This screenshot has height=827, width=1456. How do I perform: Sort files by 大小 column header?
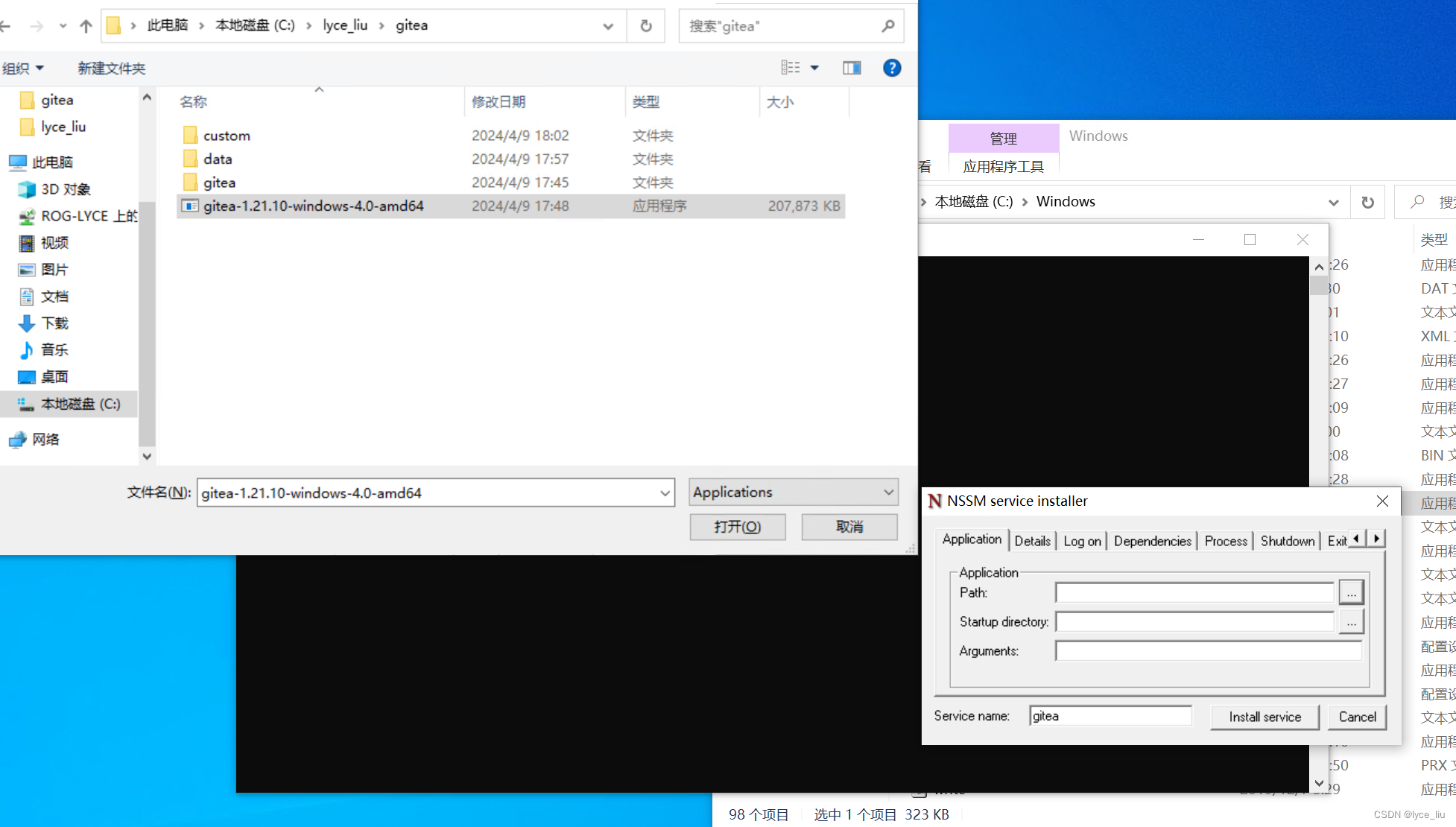780,102
